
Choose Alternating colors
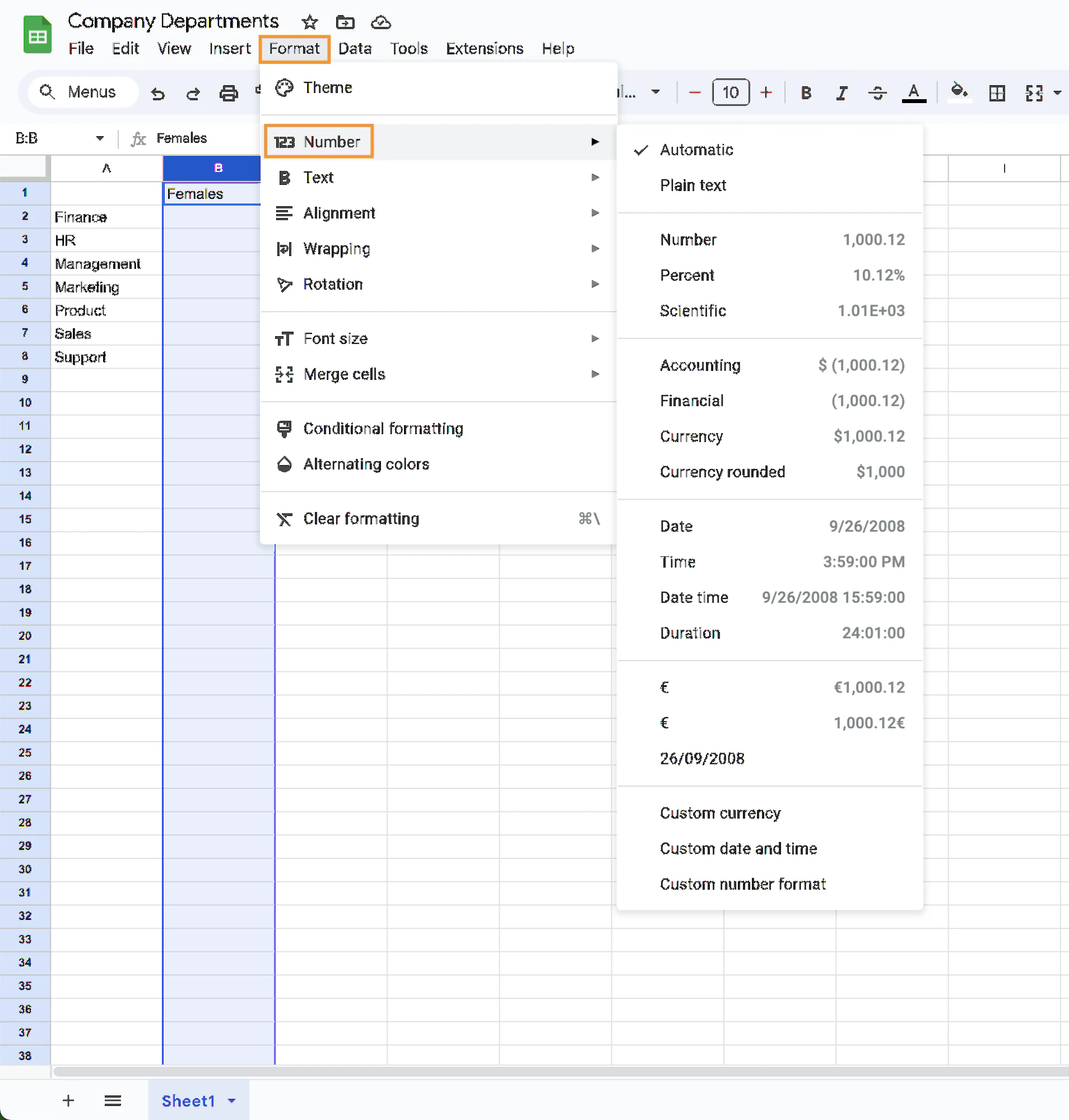pyautogui.click(x=438, y=464)
